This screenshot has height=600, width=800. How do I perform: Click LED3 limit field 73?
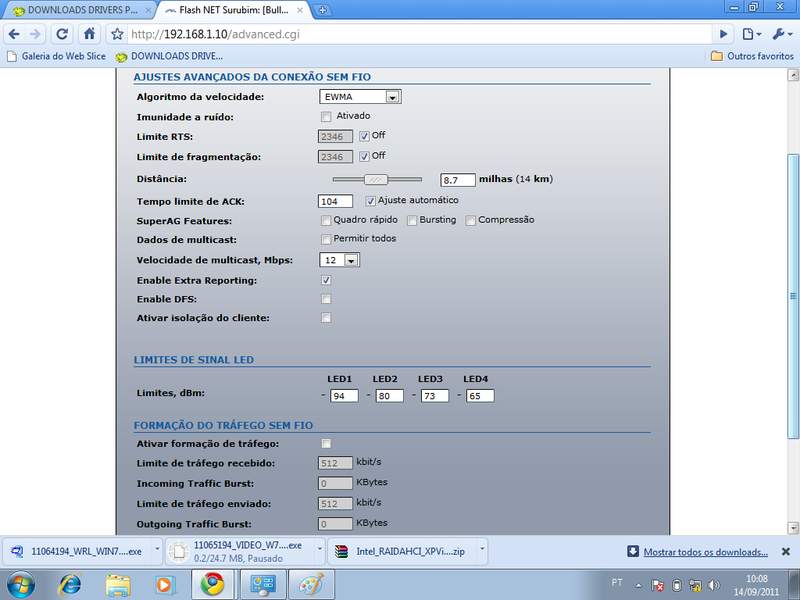pyautogui.click(x=435, y=396)
